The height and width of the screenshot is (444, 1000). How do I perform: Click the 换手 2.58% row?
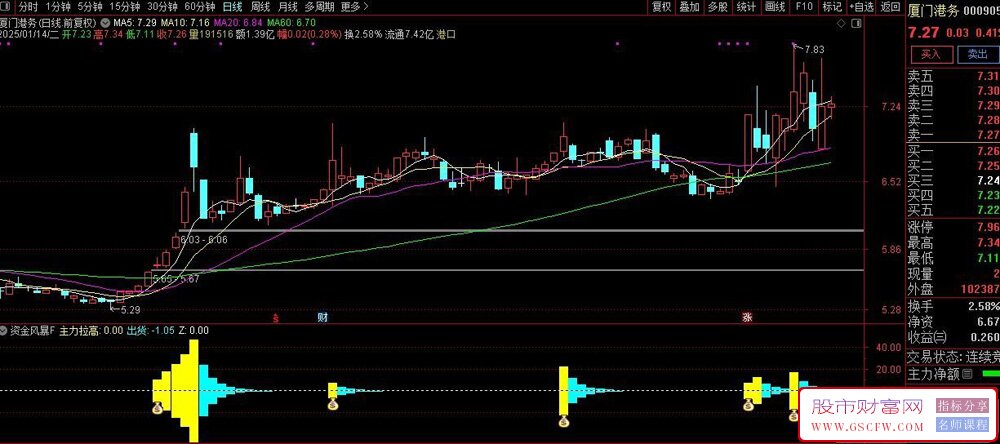click(x=953, y=307)
